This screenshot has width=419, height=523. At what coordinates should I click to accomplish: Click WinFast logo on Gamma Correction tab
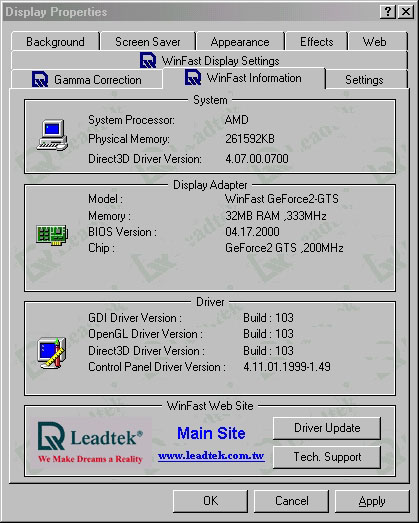tap(40, 79)
